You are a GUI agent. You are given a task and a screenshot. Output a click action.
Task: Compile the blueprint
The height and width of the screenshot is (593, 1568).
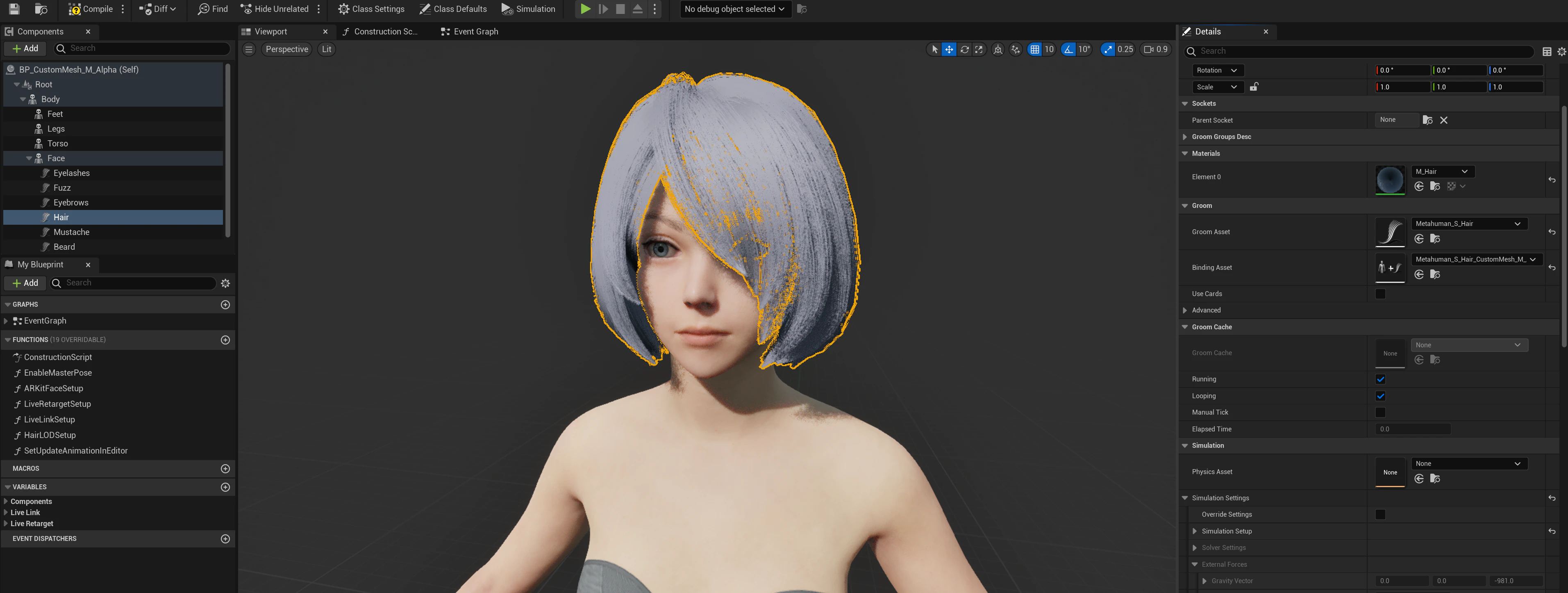tap(91, 9)
